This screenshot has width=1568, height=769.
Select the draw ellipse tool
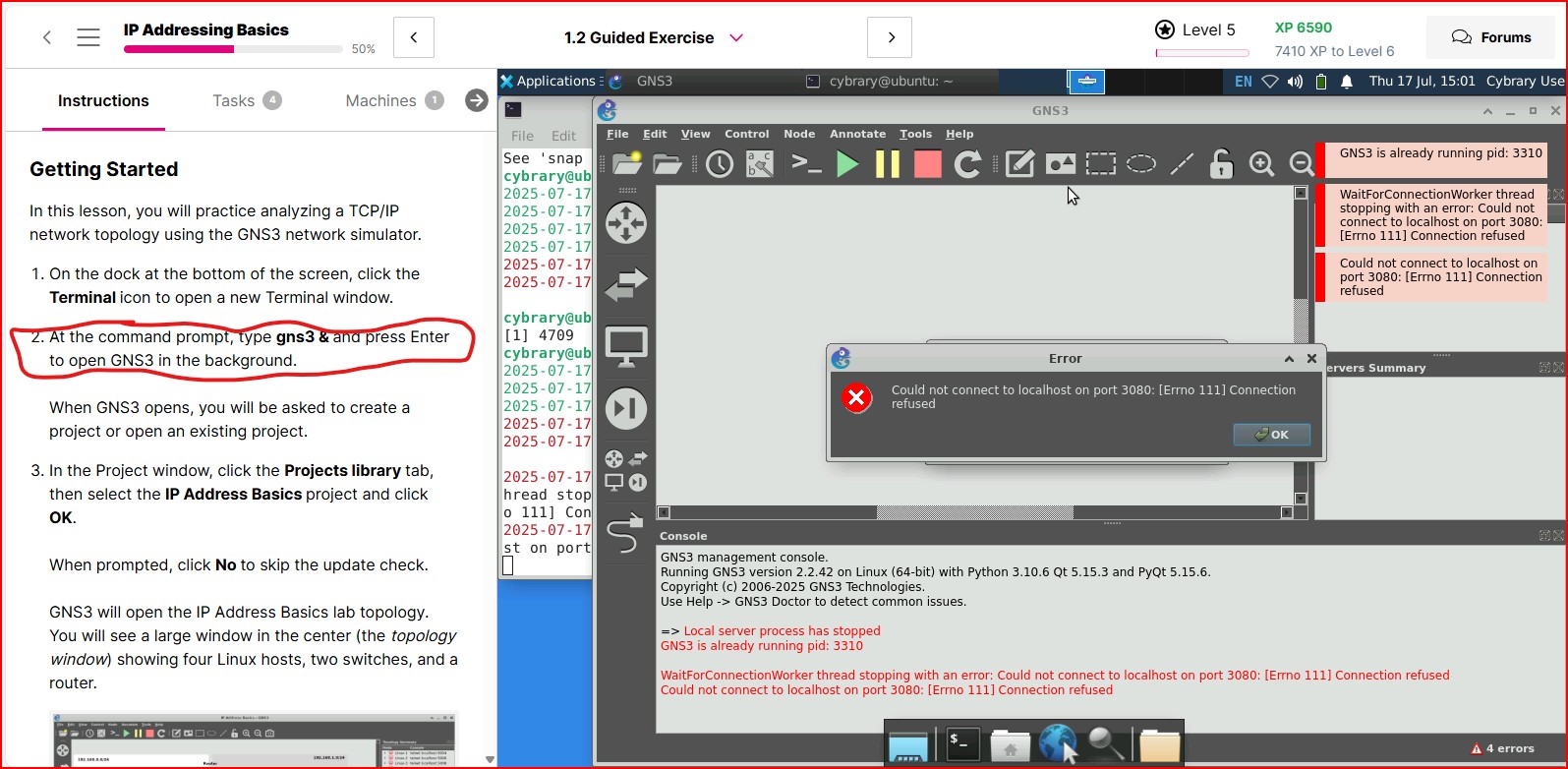pyautogui.click(x=1140, y=164)
